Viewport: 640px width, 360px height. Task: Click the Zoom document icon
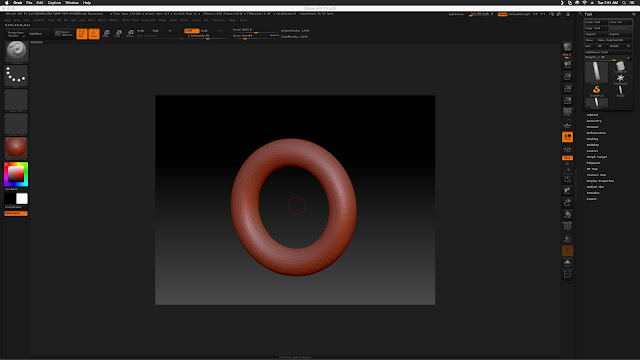pos(567,76)
